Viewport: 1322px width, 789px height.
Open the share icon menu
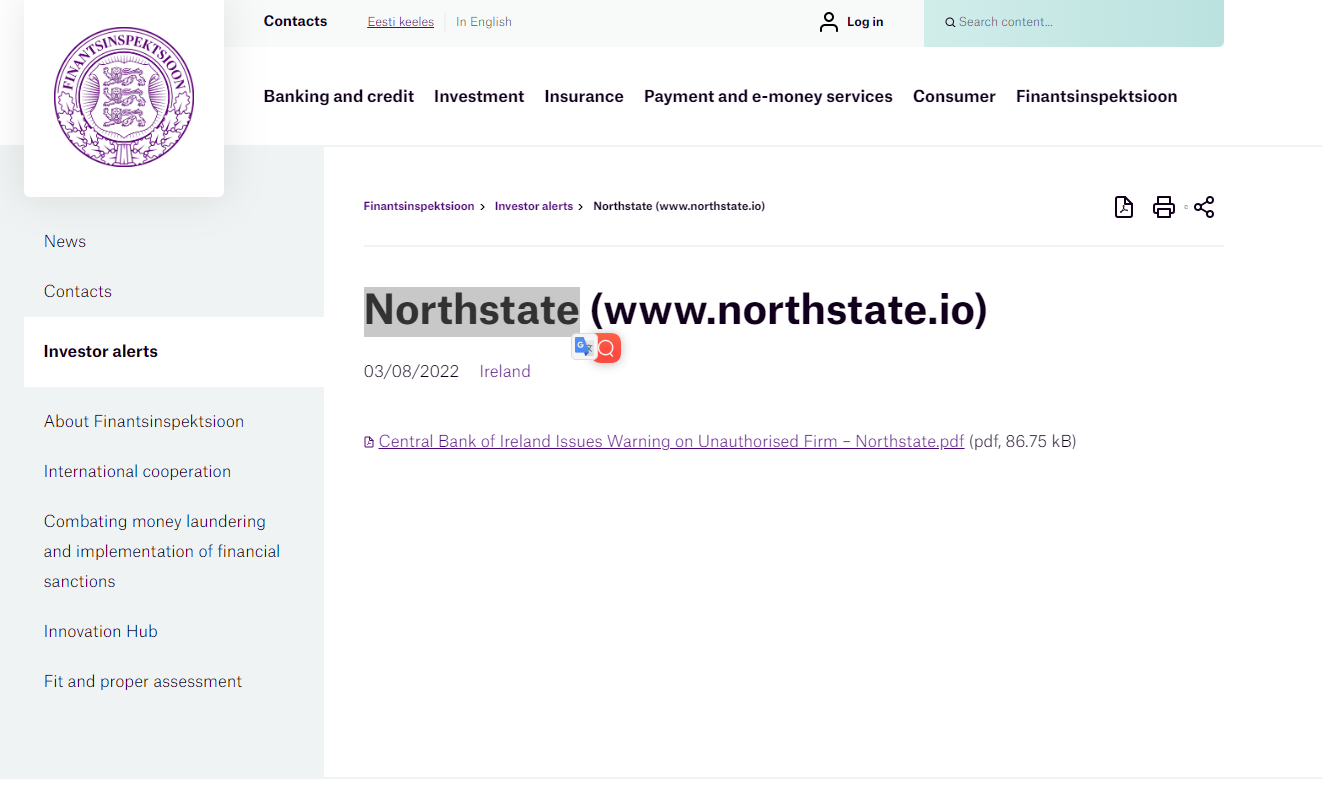(x=1204, y=207)
